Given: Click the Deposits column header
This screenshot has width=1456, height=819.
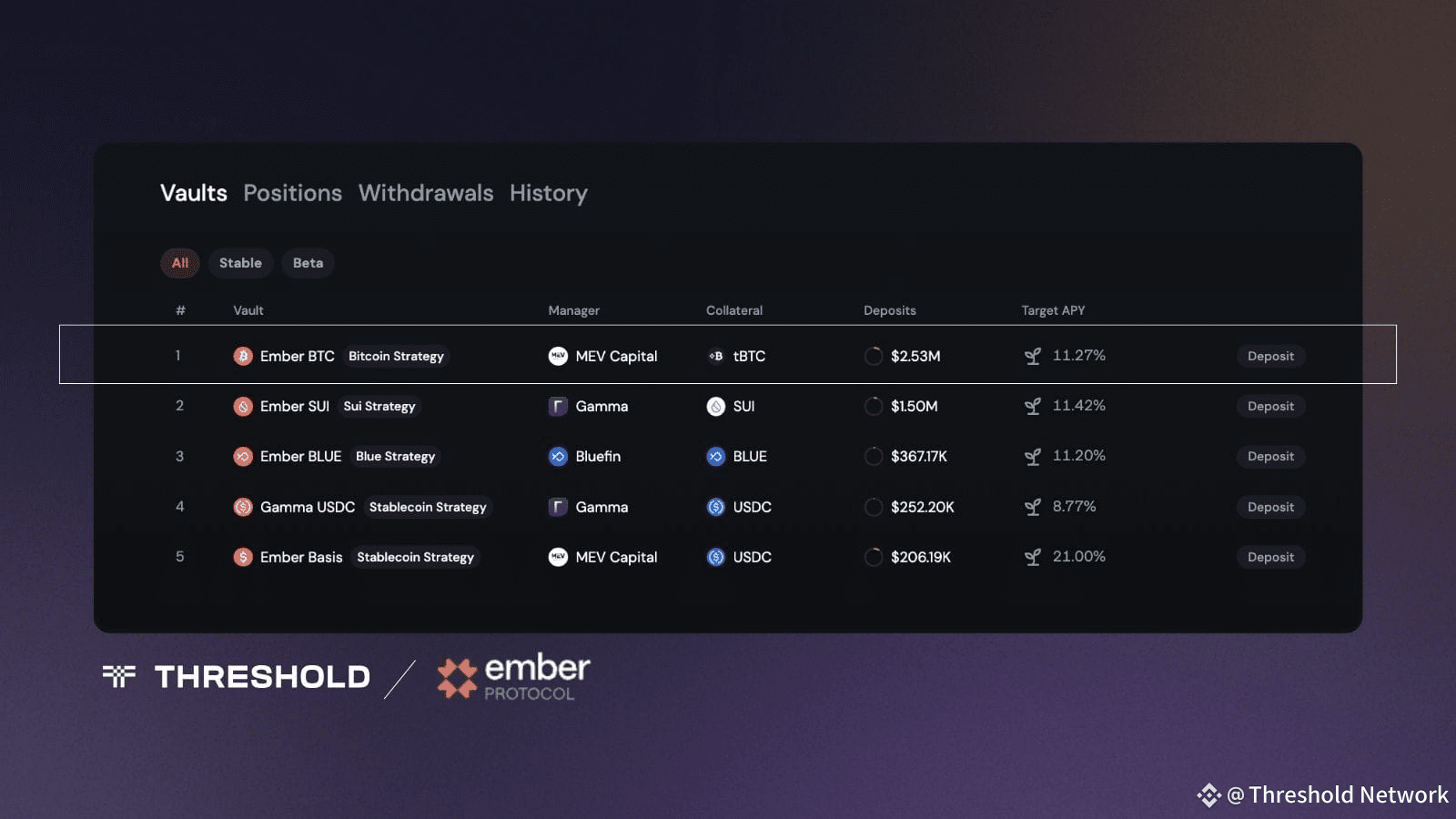Looking at the screenshot, I should [x=890, y=310].
